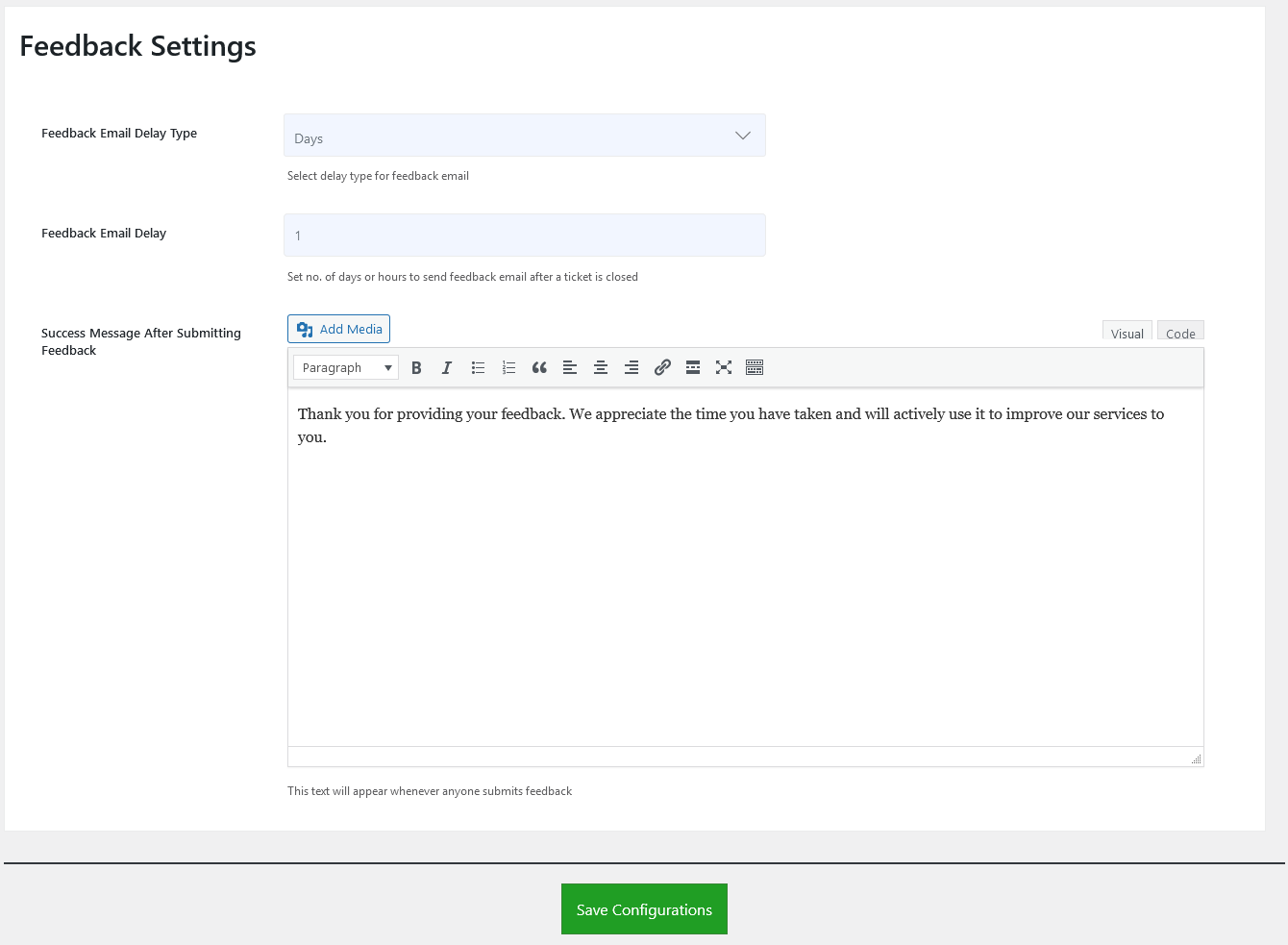Insert a Read More tag

[x=693, y=367]
